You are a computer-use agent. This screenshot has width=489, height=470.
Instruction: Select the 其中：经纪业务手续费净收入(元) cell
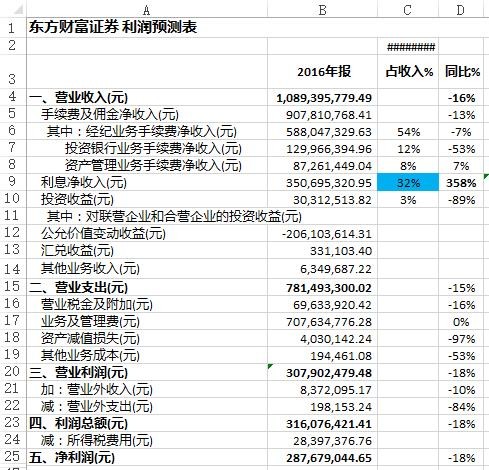pos(147,132)
